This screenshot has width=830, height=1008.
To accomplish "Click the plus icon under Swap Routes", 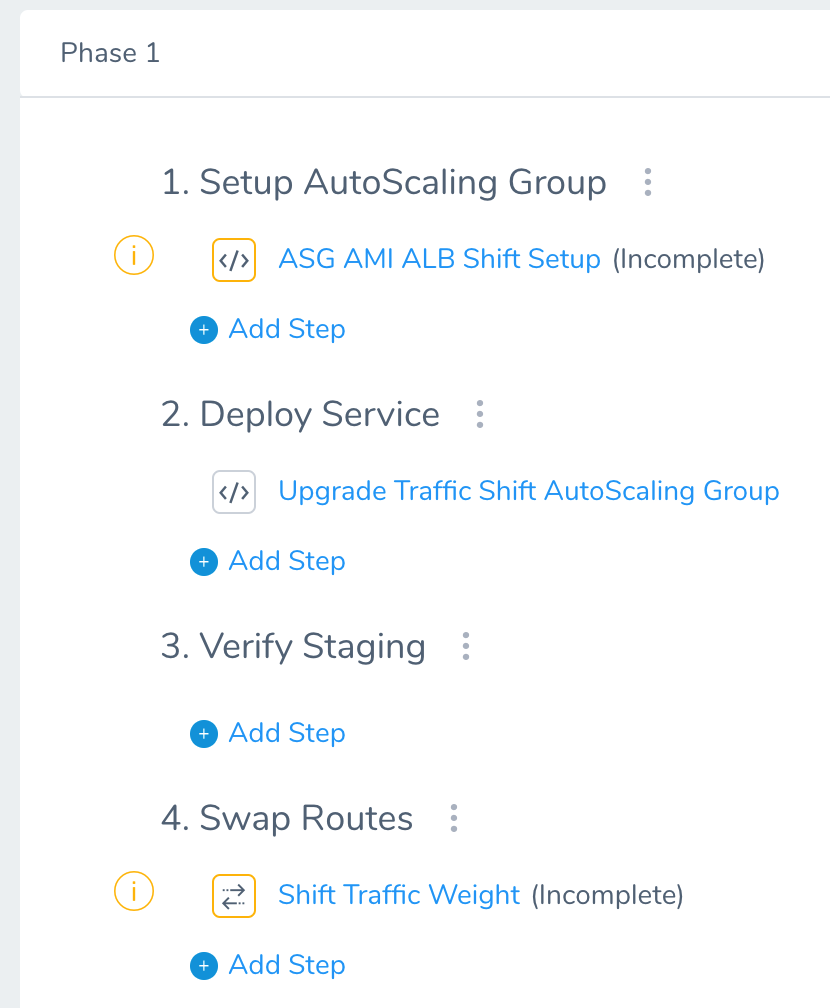I will pyautogui.click(x=204, y=966).
